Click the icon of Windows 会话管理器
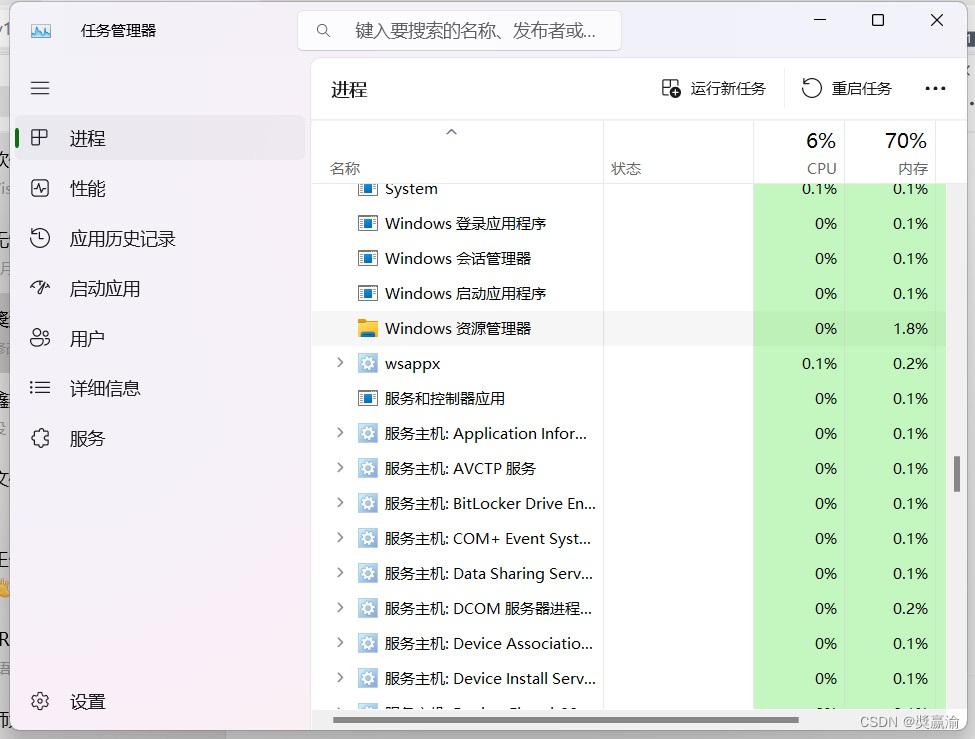Viewport: 975px width, 739px height. tap(367, 258)
